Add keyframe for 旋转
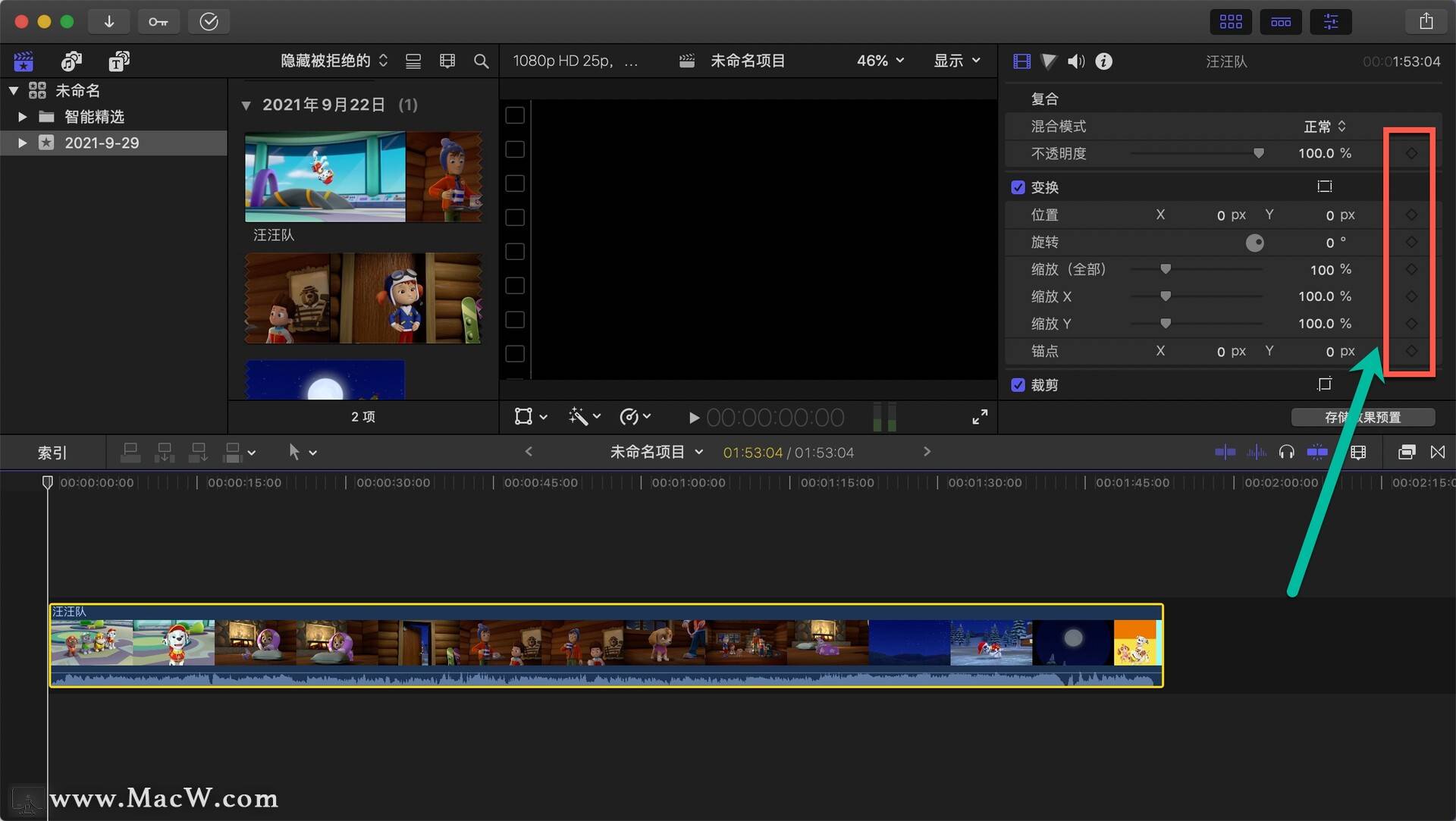Viewport: 1456px width, 821px height. (1411, 242)
